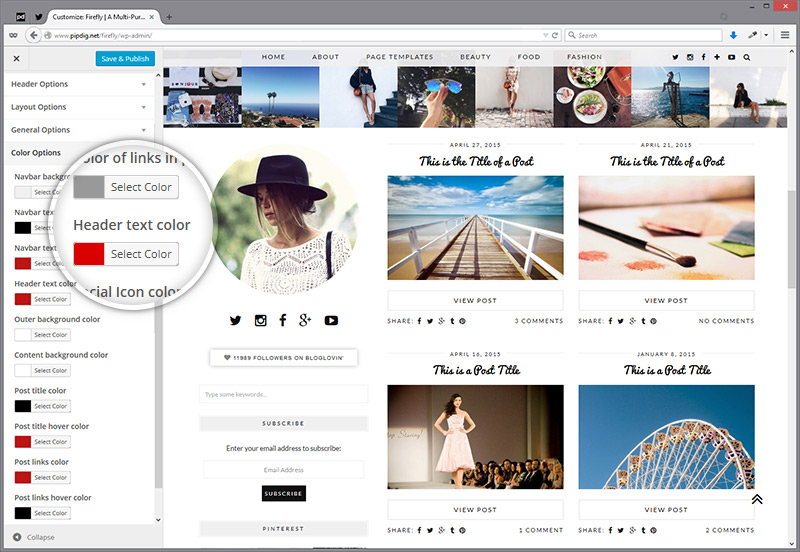Click the large YouTube icon below profile photo
Viewport: 800px width, 552px height.
tap(331, 321)
